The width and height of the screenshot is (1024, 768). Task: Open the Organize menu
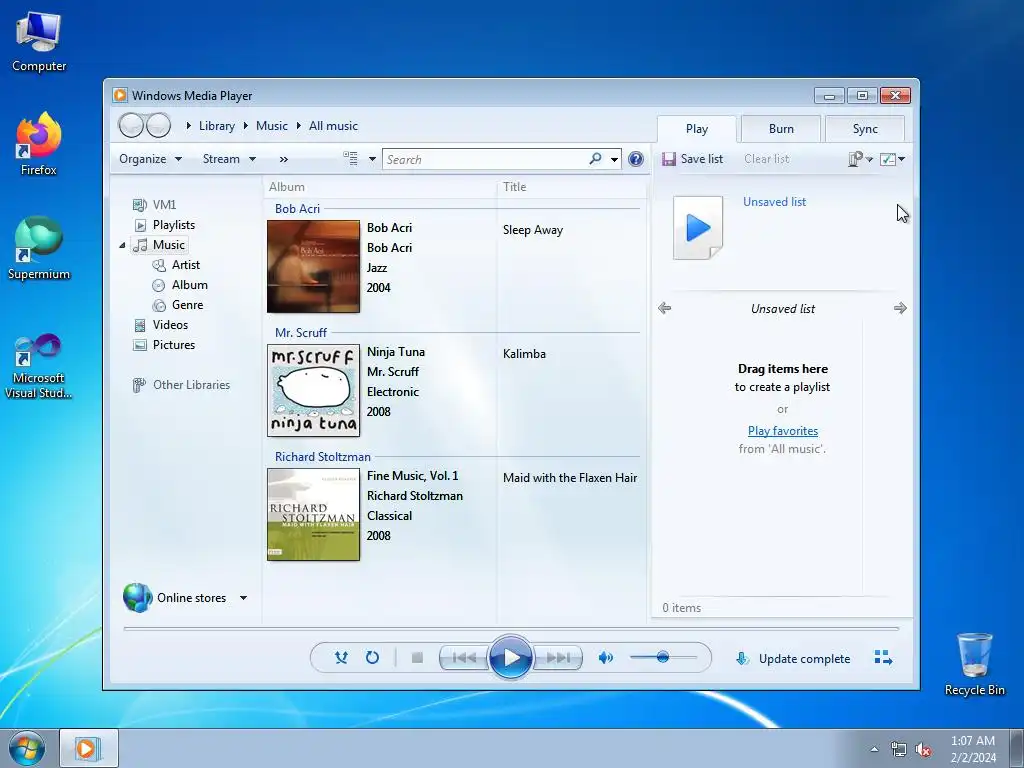(150, 159)
